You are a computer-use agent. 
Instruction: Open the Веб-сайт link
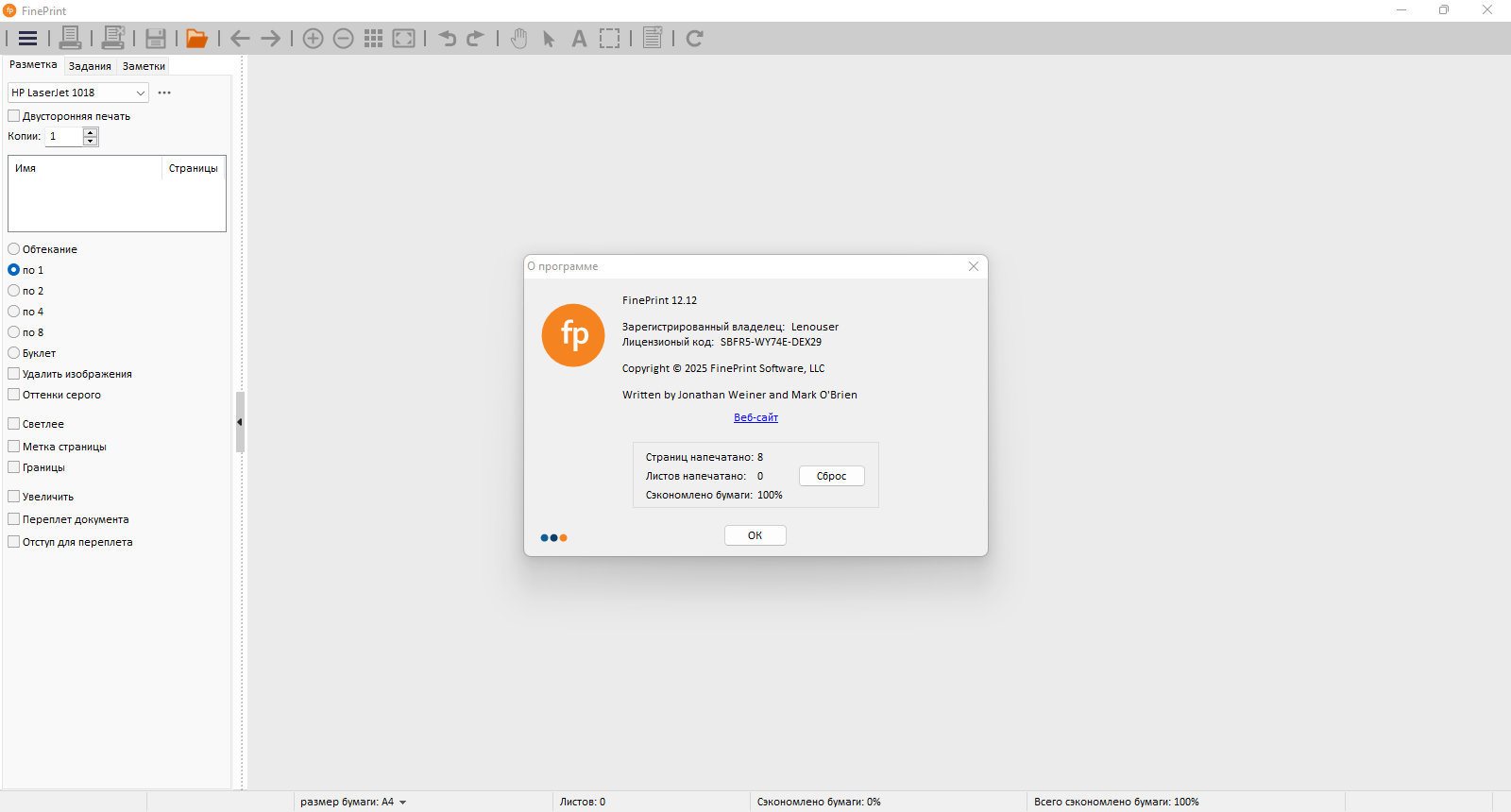(x=756, y=417)
